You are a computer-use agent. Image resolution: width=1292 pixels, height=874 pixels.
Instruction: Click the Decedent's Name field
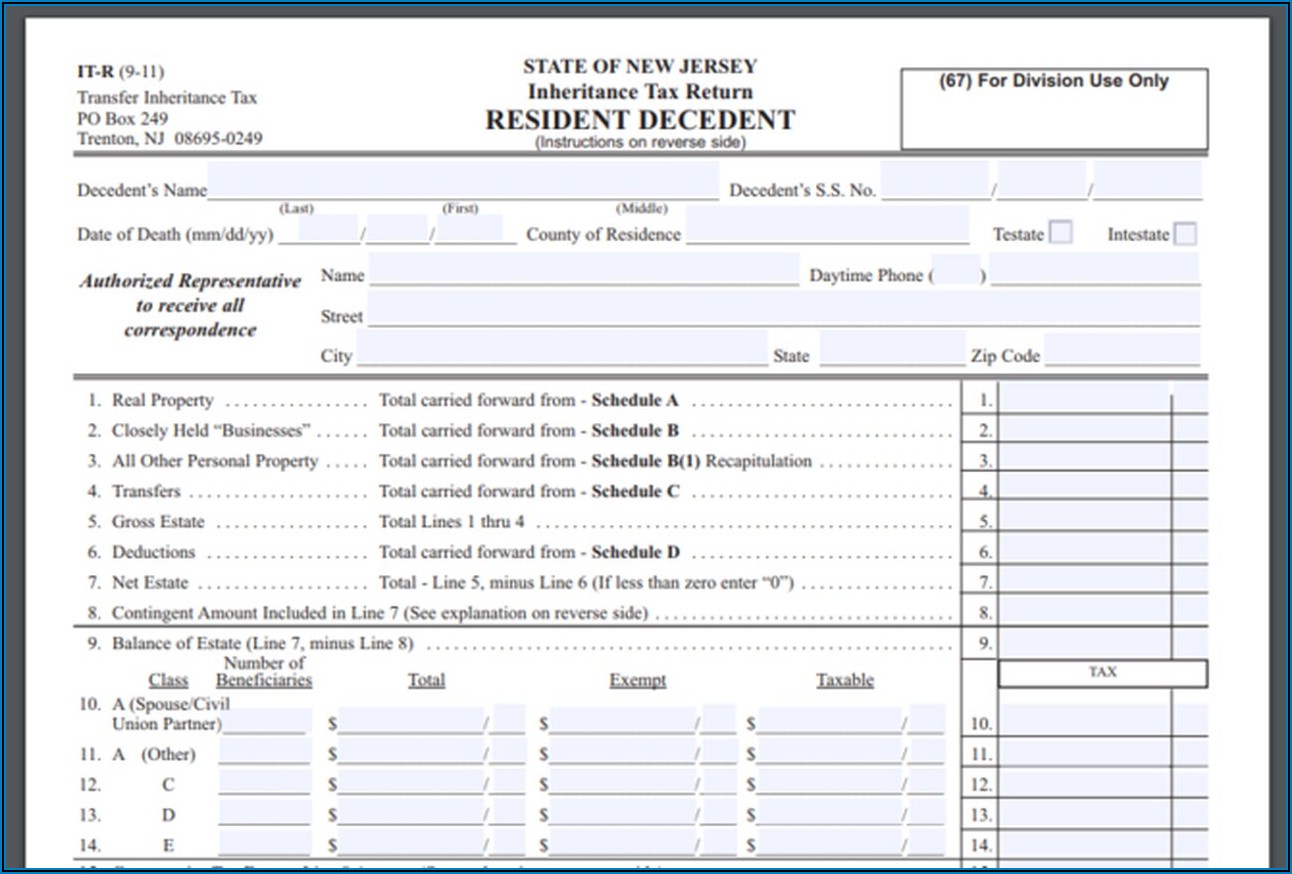tap(462, 183)
